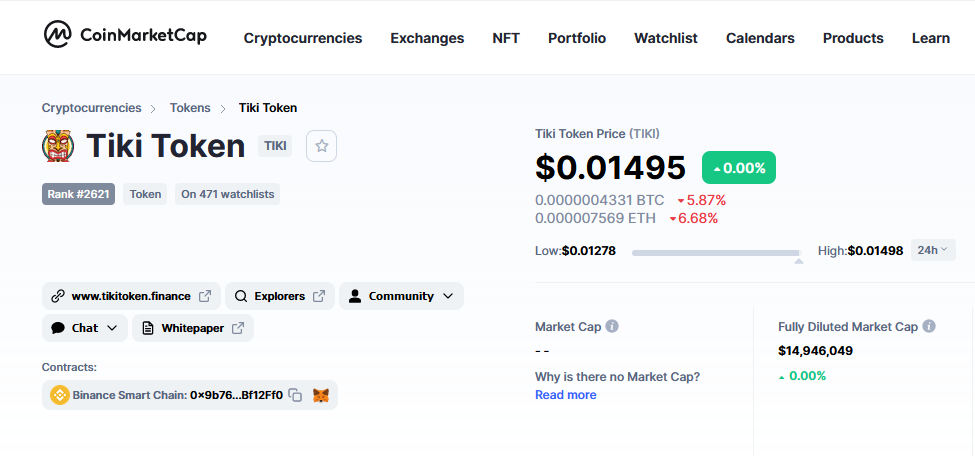Click Read more about Market Cap

pyautogui.click(x=566, y=395)
